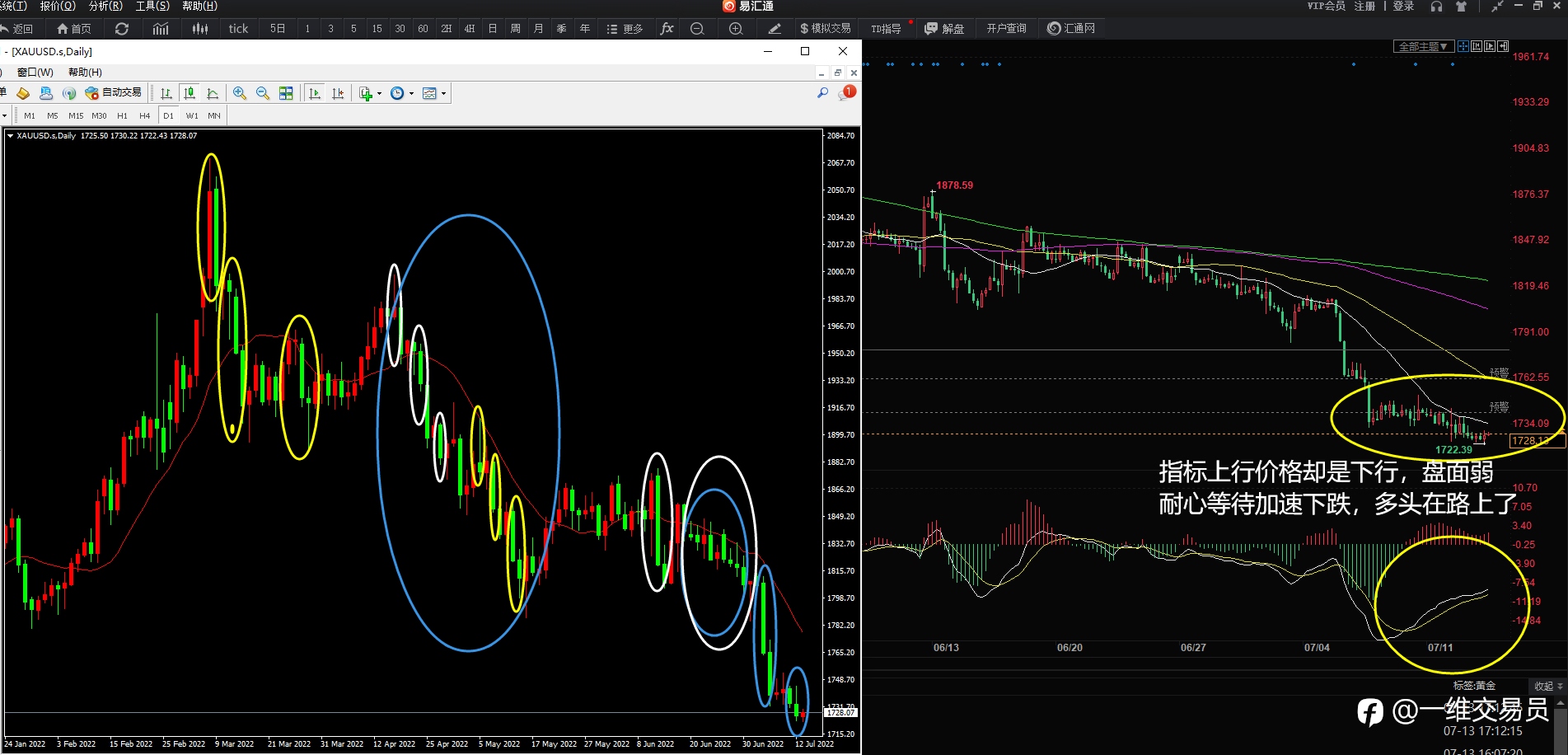Select the M15 timeframe
Viewport: 1568px width, 755px height.
click(76, 116)
